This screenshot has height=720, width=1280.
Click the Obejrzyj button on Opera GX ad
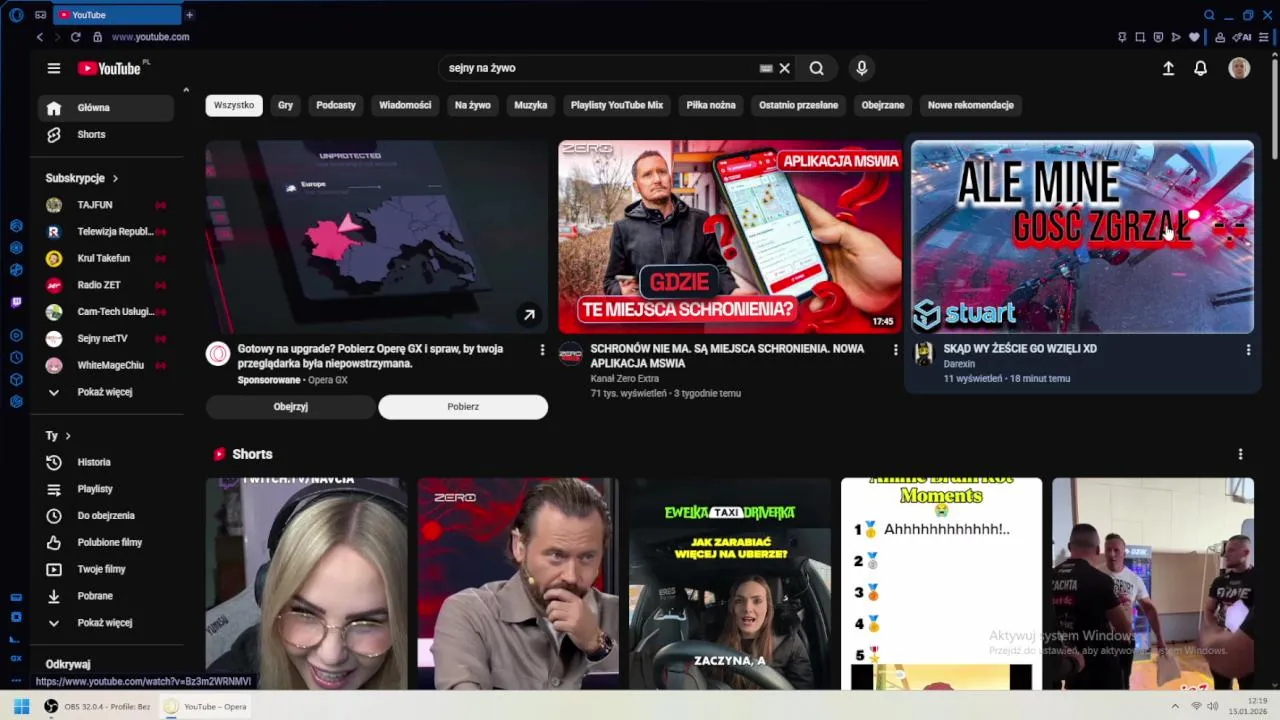click(291, 407)
